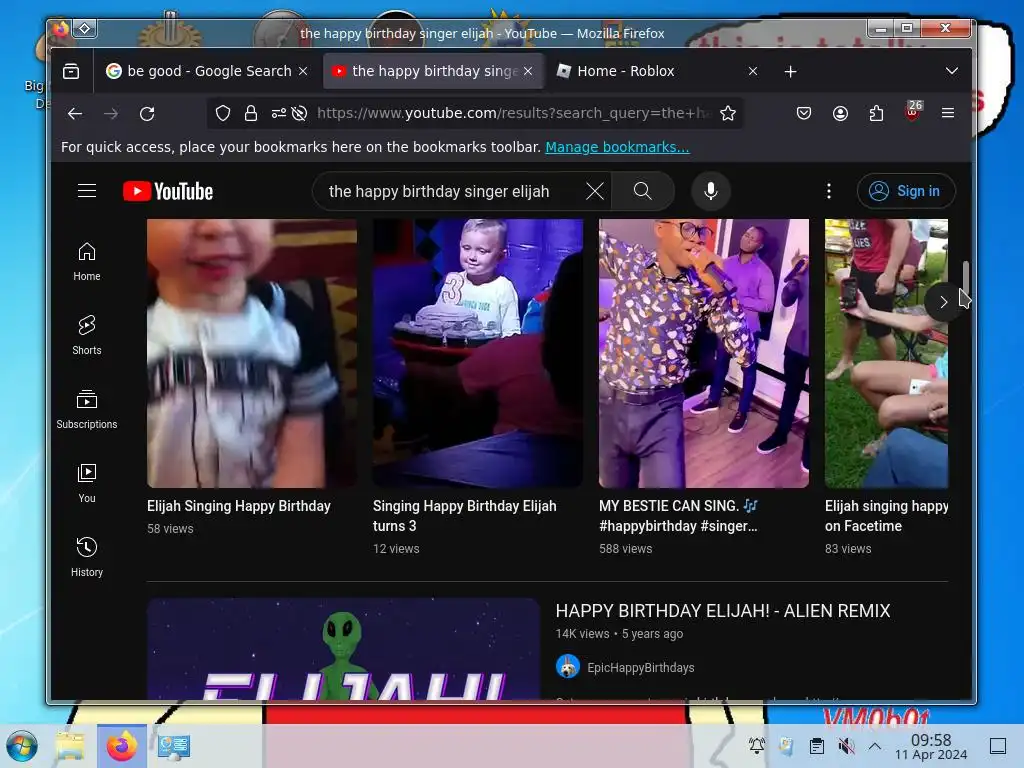Click the Manage bookmarks link
Viewport: 1024px width, 768px height.
tap(617, 147)
